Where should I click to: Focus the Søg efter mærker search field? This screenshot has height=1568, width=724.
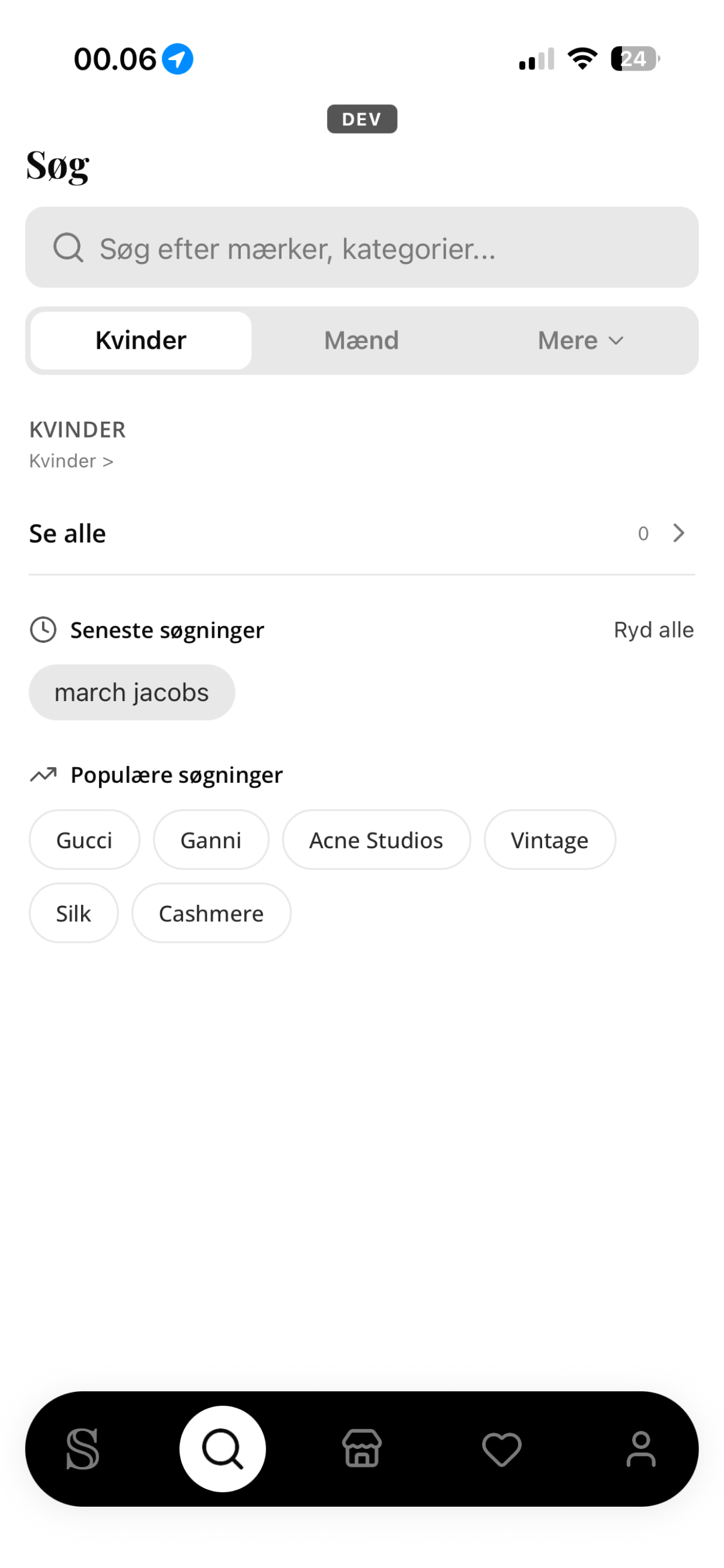(361, 247)
